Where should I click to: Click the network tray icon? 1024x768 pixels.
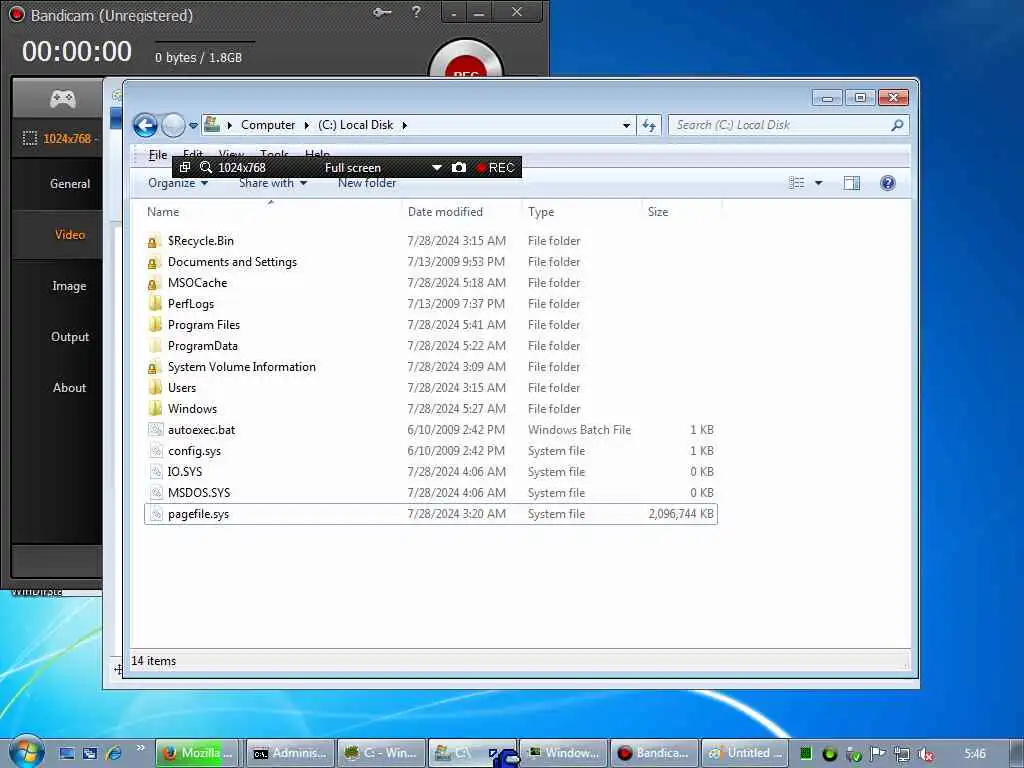901,754
